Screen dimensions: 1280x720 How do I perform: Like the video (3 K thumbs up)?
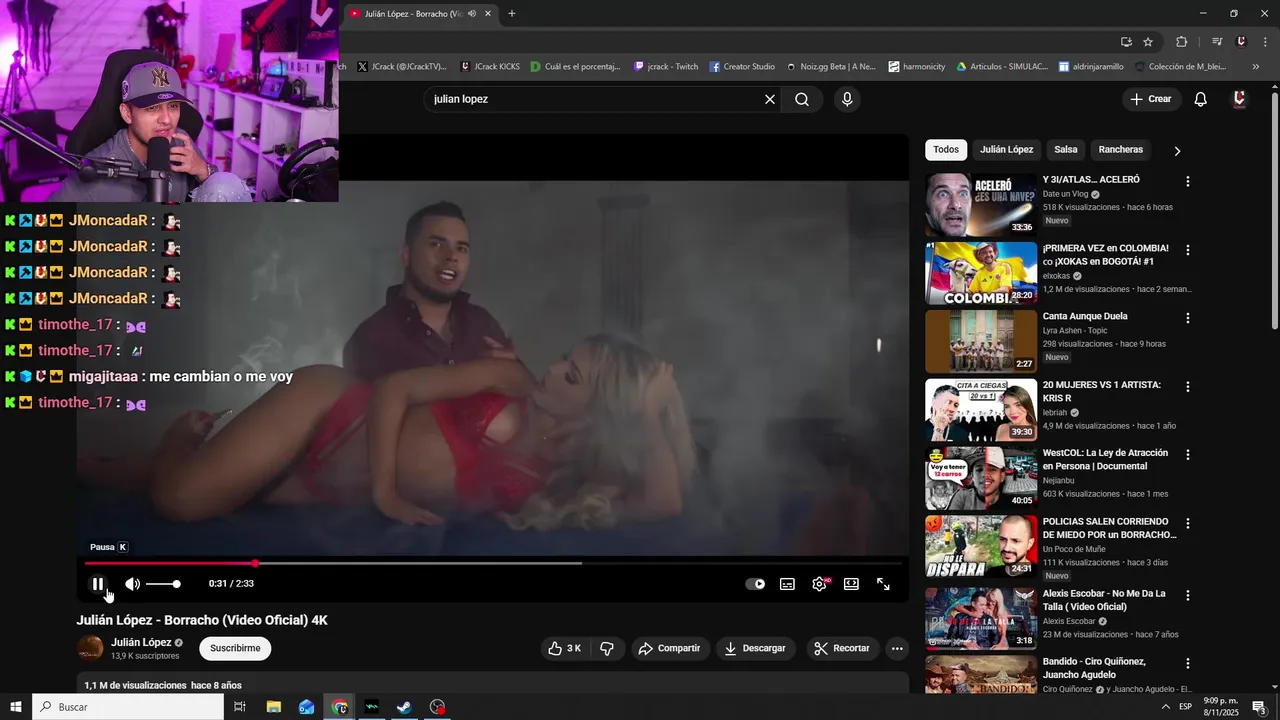(x=564, y=648)
